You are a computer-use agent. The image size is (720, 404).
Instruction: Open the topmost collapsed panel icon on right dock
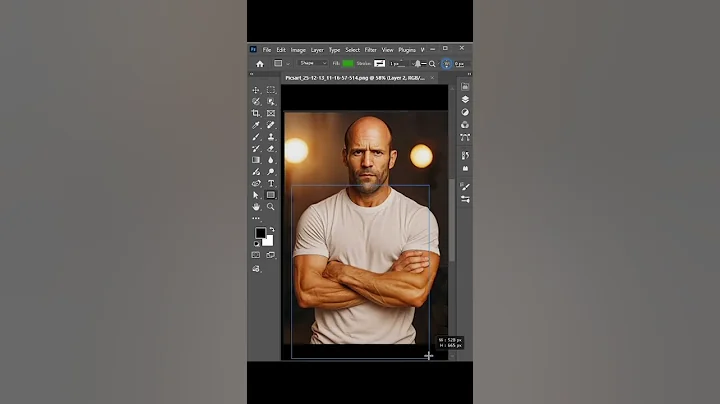[x=465, y=86]
